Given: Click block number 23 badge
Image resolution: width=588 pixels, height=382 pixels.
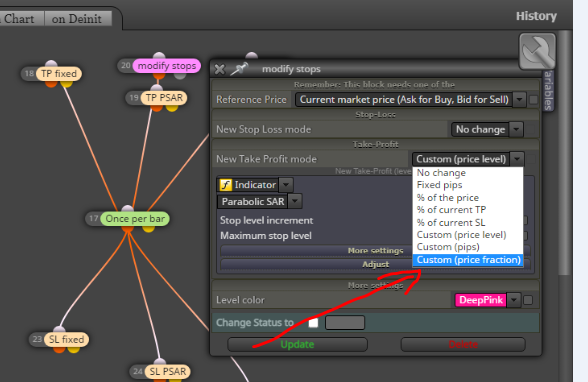Looking at the screenshot, I should (37, 339).
